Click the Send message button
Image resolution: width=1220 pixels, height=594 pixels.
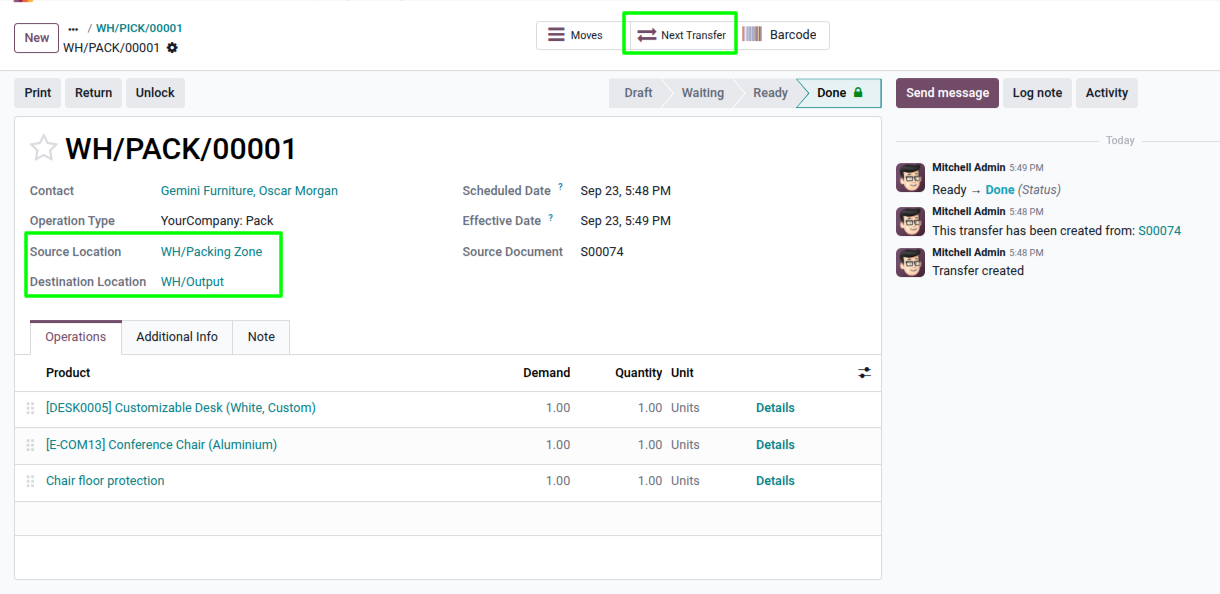tap(947, 93)
